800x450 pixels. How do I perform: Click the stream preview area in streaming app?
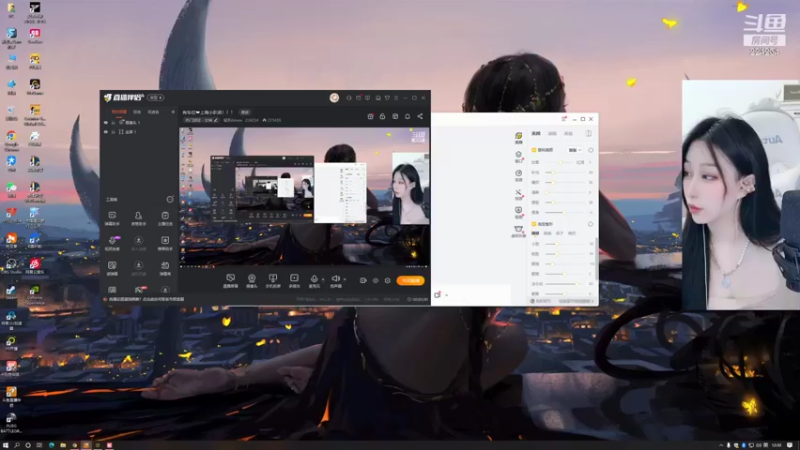tap(304, 196)
